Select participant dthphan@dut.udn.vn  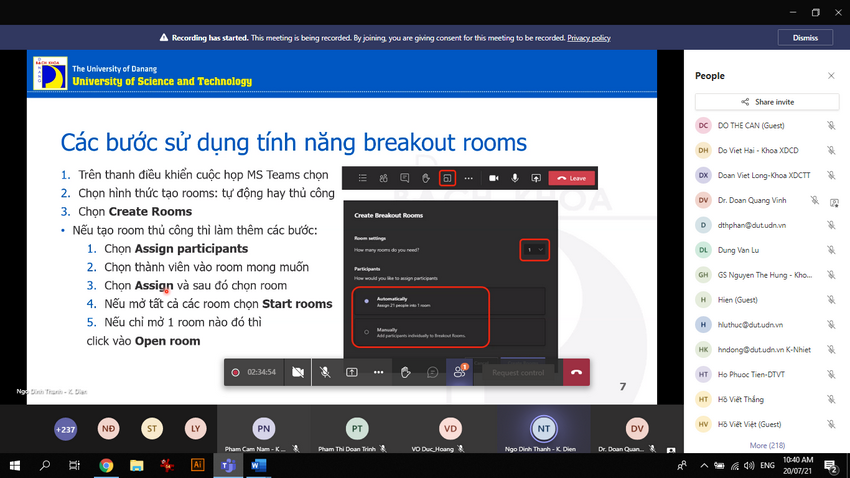[767, 225]
